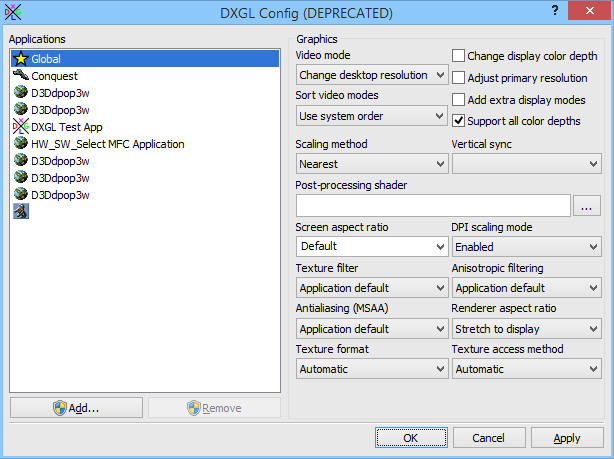The height and width of the screenshot is (459, 614).
Task: Select HW_SW_Select MFC Application entry
Action: [x=145, y=144]
